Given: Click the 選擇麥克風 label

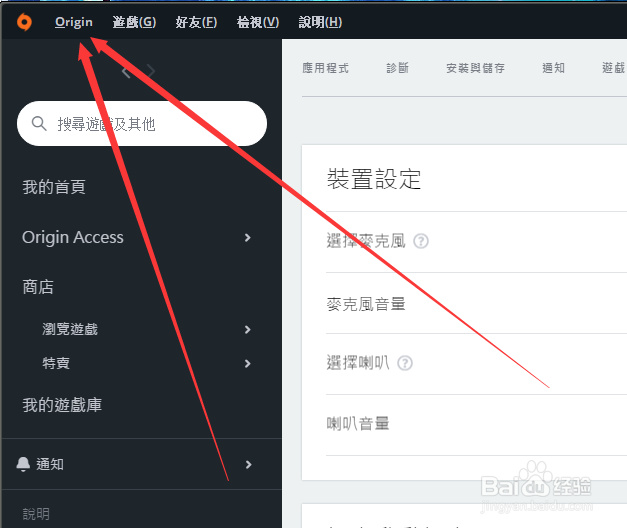Looking at the screenshot, I should 366,241.
